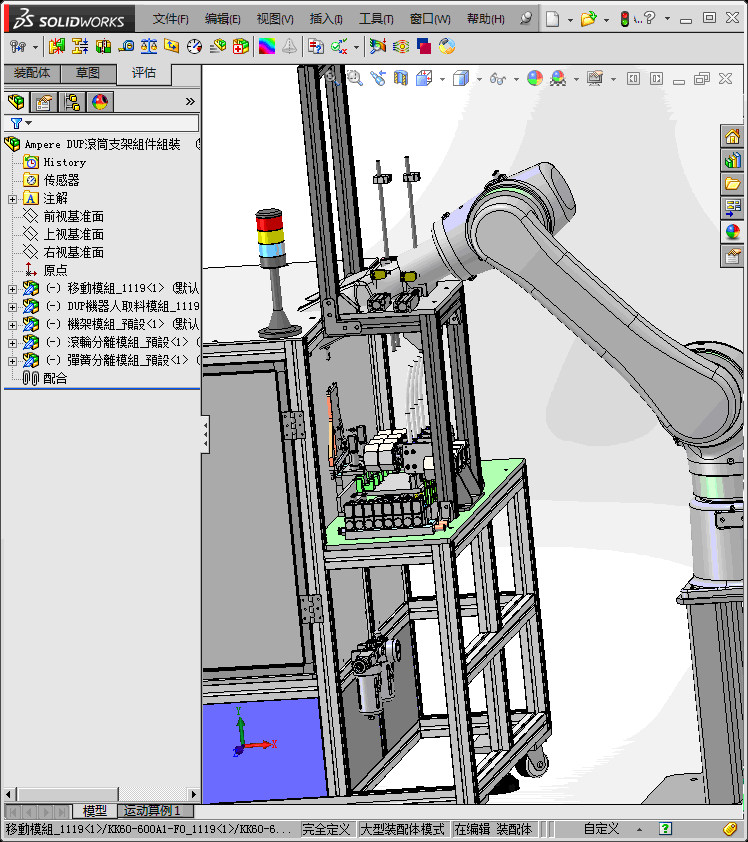Select the Measure tool
The image size is (748, 842).
pyautogui.click(x=126, y=47)
